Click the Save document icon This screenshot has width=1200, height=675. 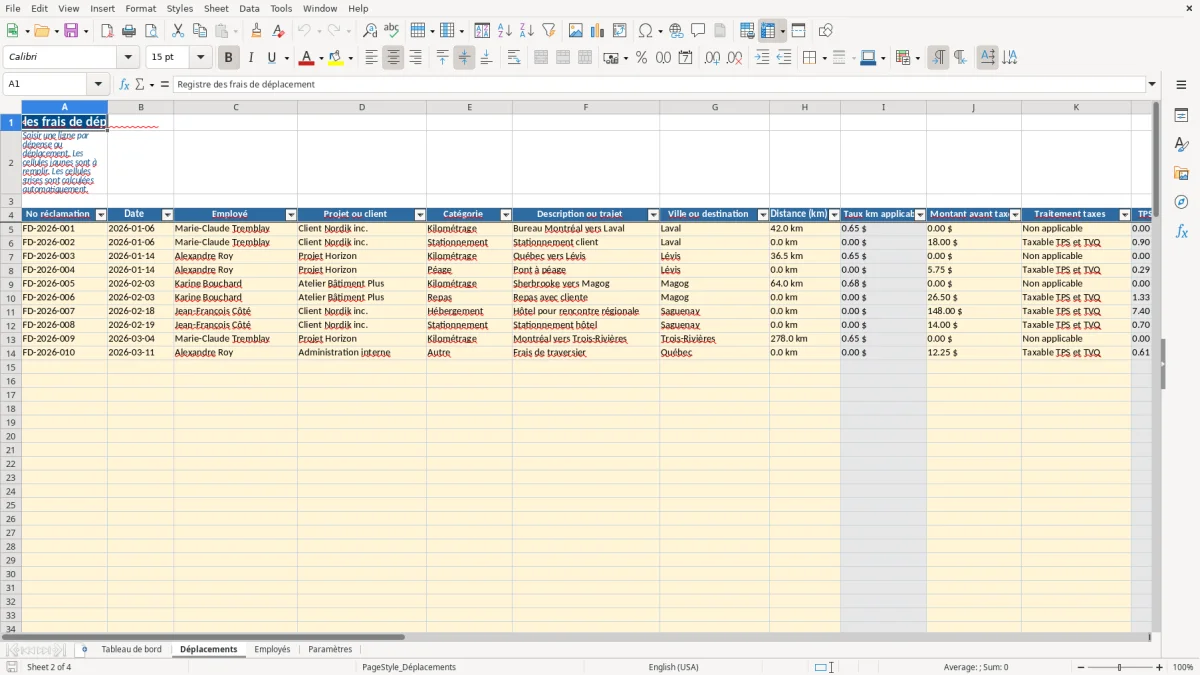[x=71, y=31]
